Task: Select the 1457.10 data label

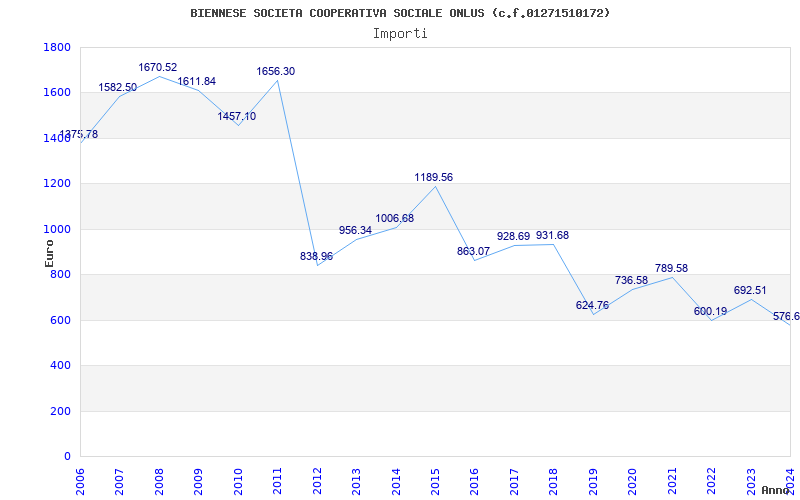Action: coord(237,116)
